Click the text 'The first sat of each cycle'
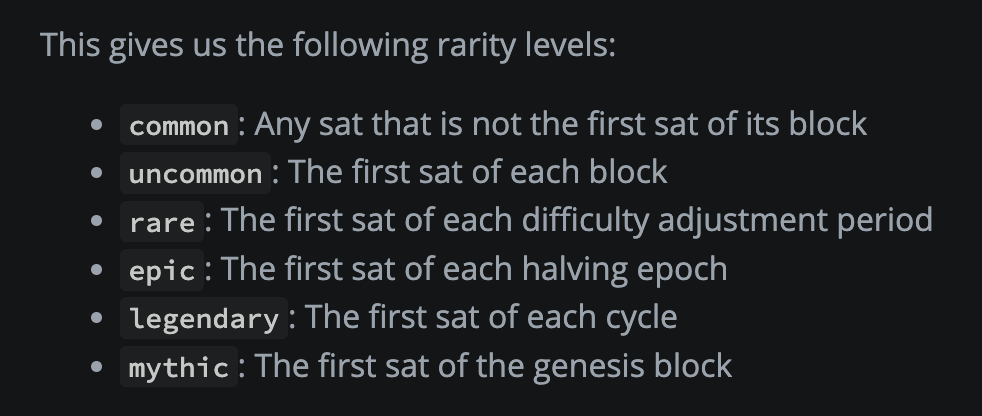Viewport: 982px width, 416px height. click(491, 318)
